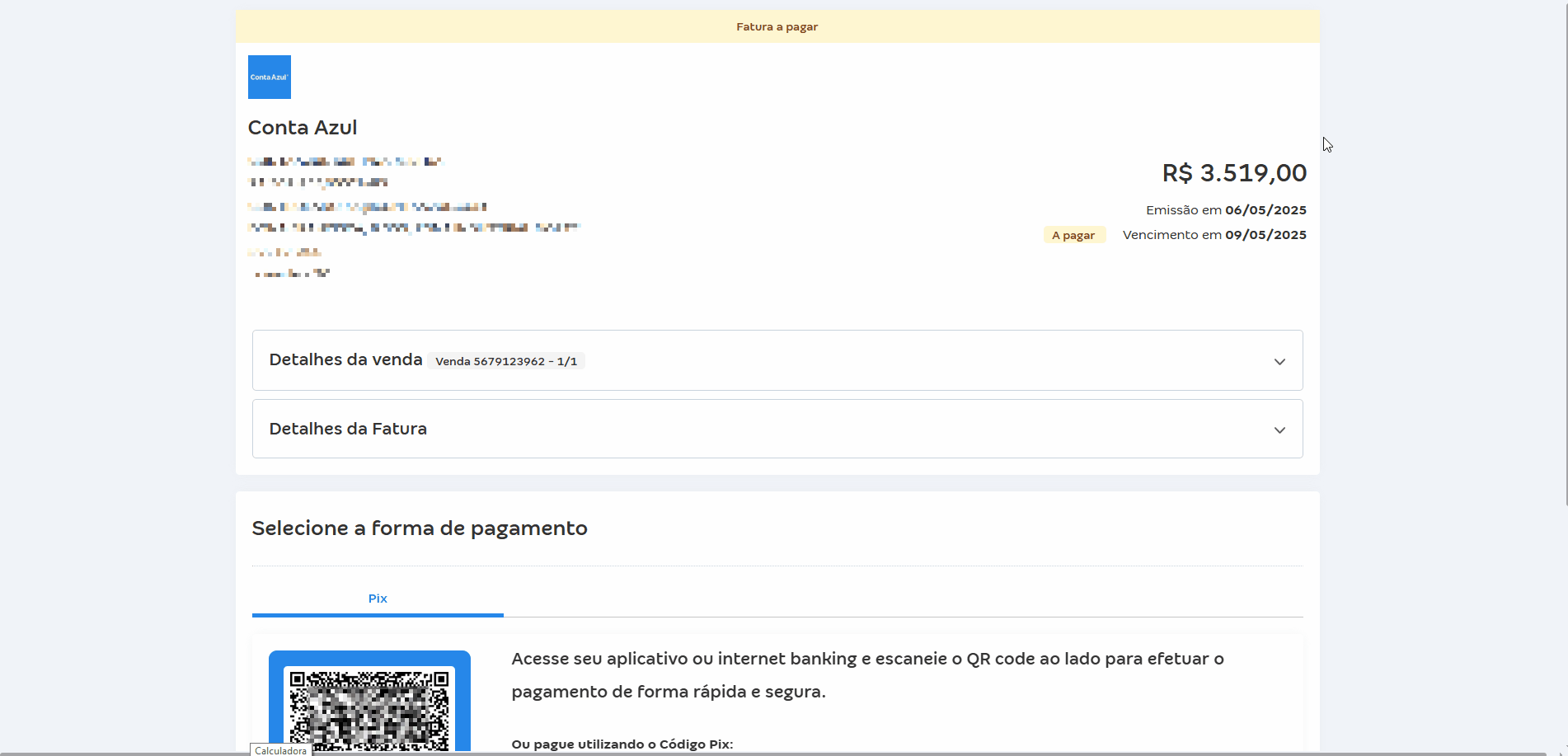Image resolution: width=1568 pixels, height=756 pixels.
Task: Select the Pix payment tab
Action: (x=378, y=599)
